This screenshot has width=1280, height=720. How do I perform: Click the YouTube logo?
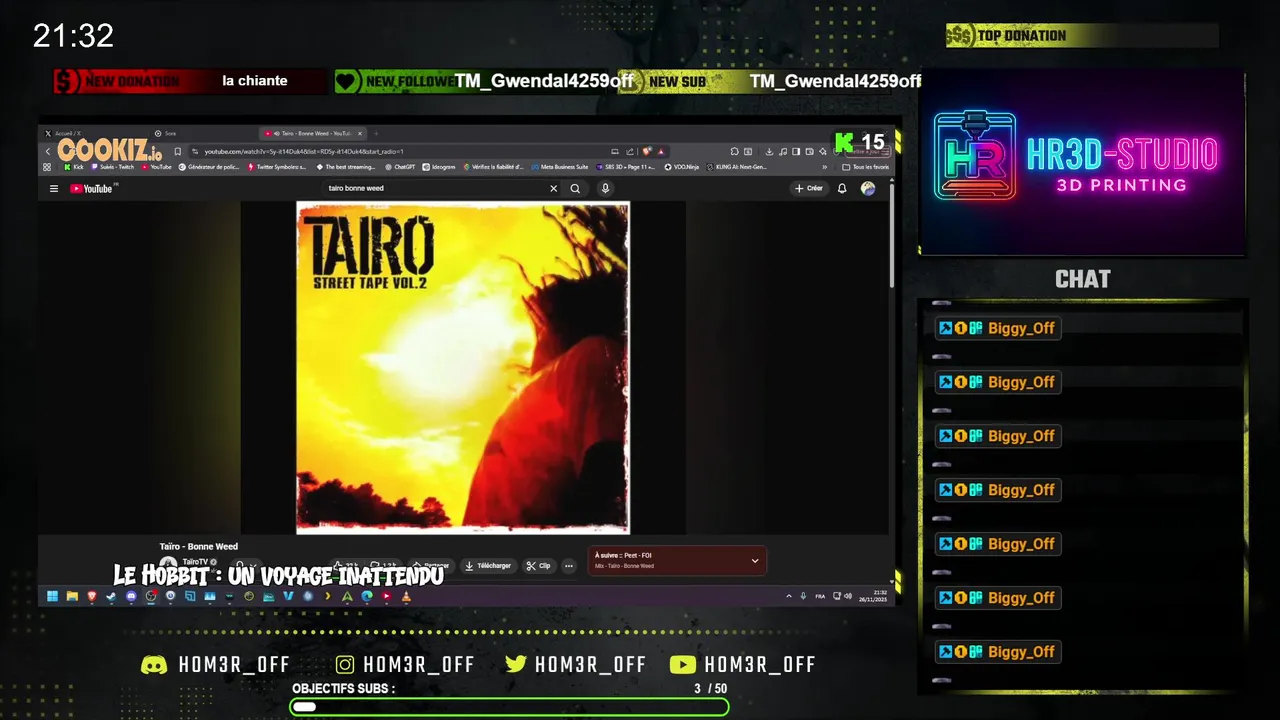pos(91,188)
